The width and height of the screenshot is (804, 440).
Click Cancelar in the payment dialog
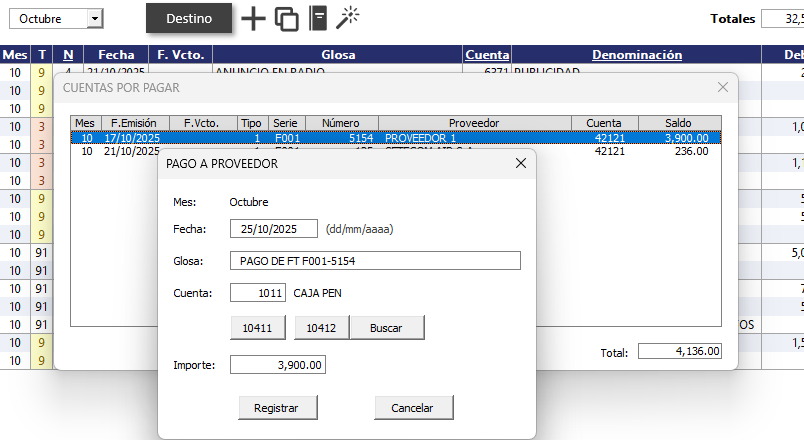pos(412,408)
